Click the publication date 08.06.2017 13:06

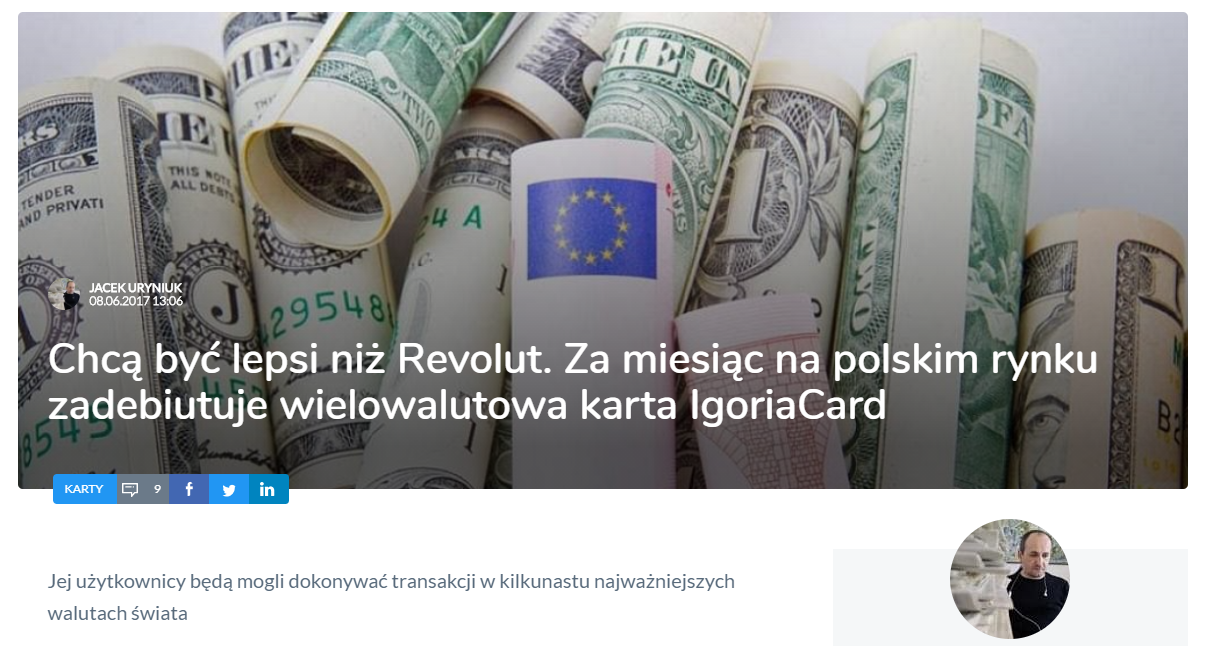[136, 301]
